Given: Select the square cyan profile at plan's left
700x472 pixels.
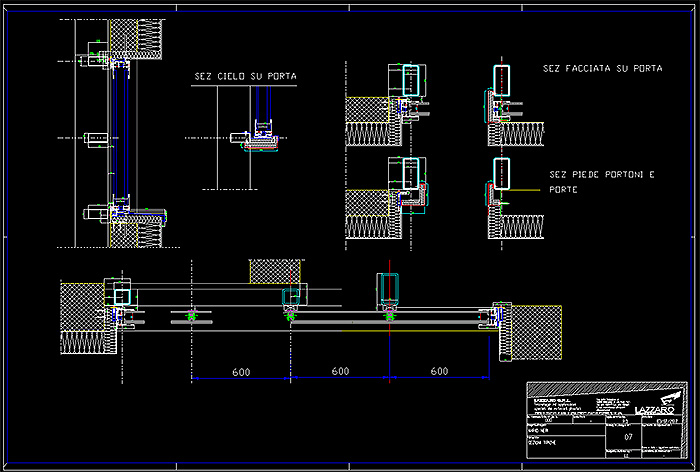Looking at the screenshot, I should pos(122,294).
